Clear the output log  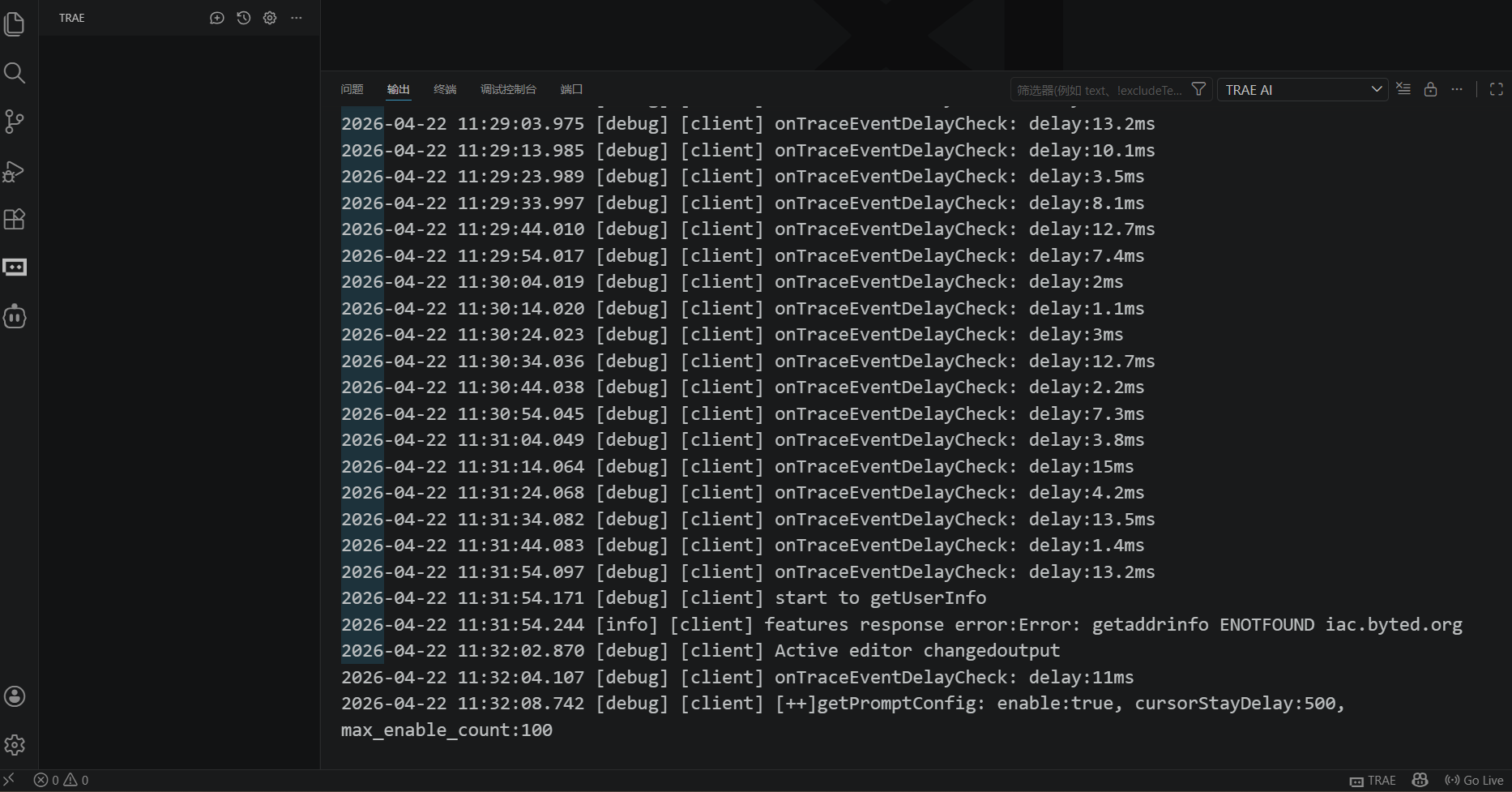click(1404, 89)
